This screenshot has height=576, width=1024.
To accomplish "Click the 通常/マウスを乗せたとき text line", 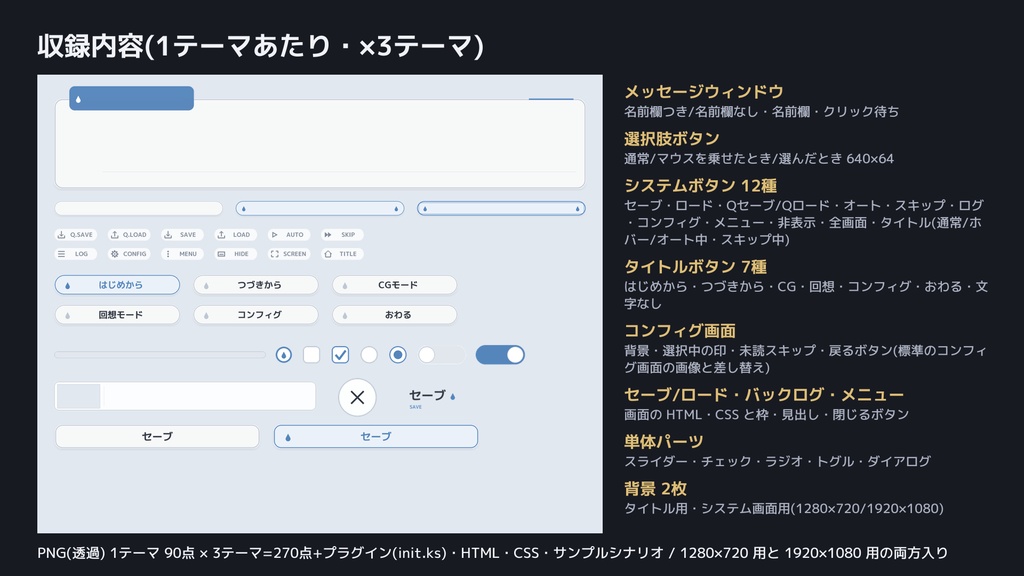I will coord(759,159).
